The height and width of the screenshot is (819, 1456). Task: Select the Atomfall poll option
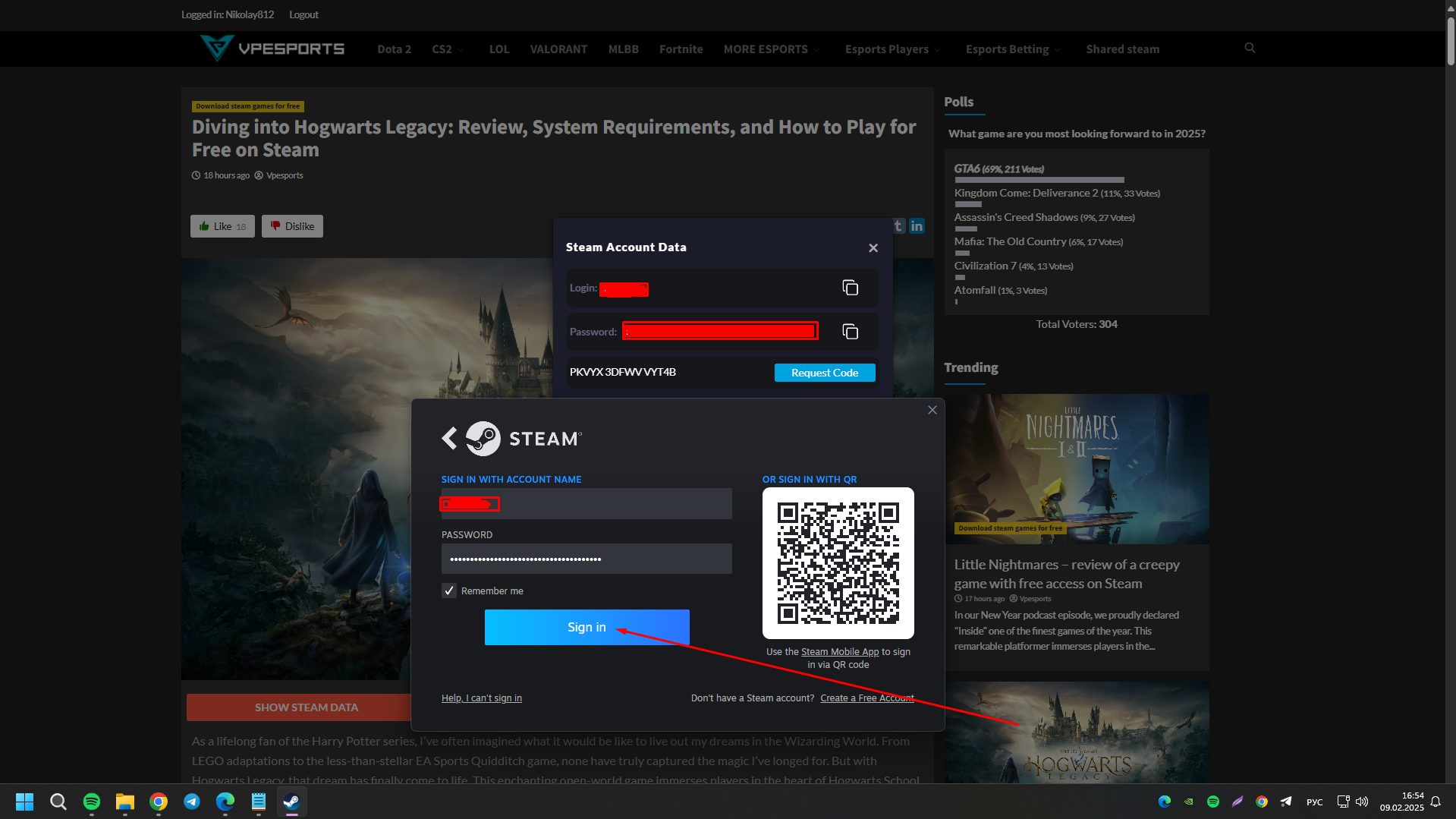tap(1001, 290)
